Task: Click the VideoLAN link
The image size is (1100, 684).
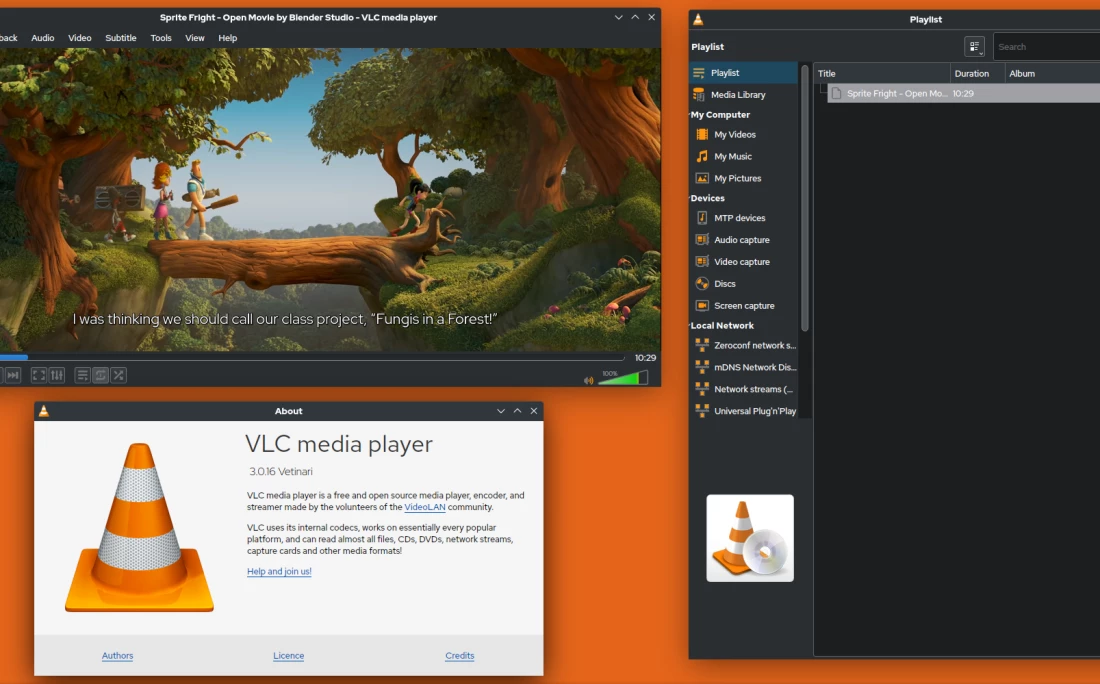Action: pos(424,507)
